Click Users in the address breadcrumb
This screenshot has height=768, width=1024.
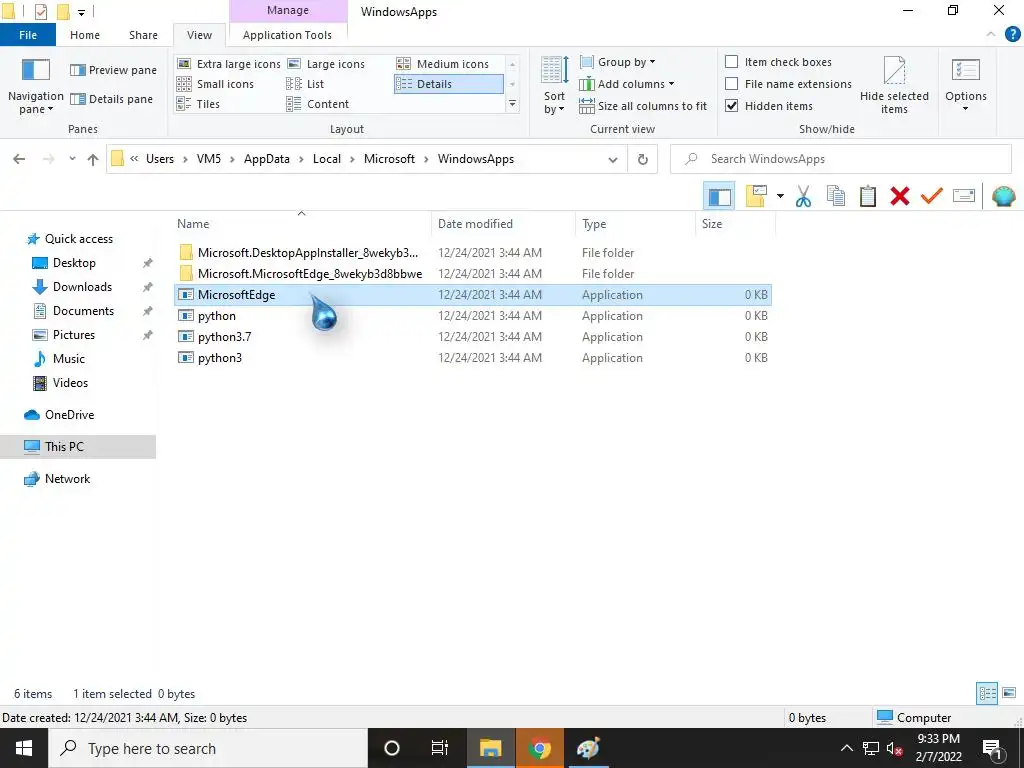pyautogui.click(x=160, y=159)
